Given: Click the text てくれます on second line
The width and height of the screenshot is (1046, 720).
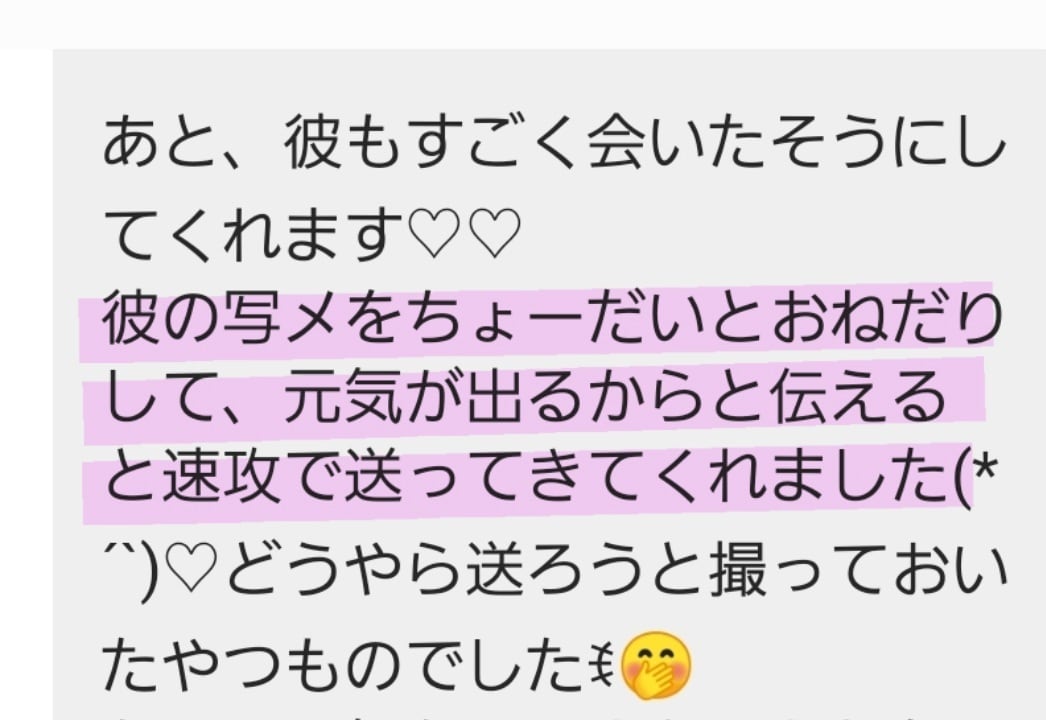Looking at the screenshot, I should (253, 234).
